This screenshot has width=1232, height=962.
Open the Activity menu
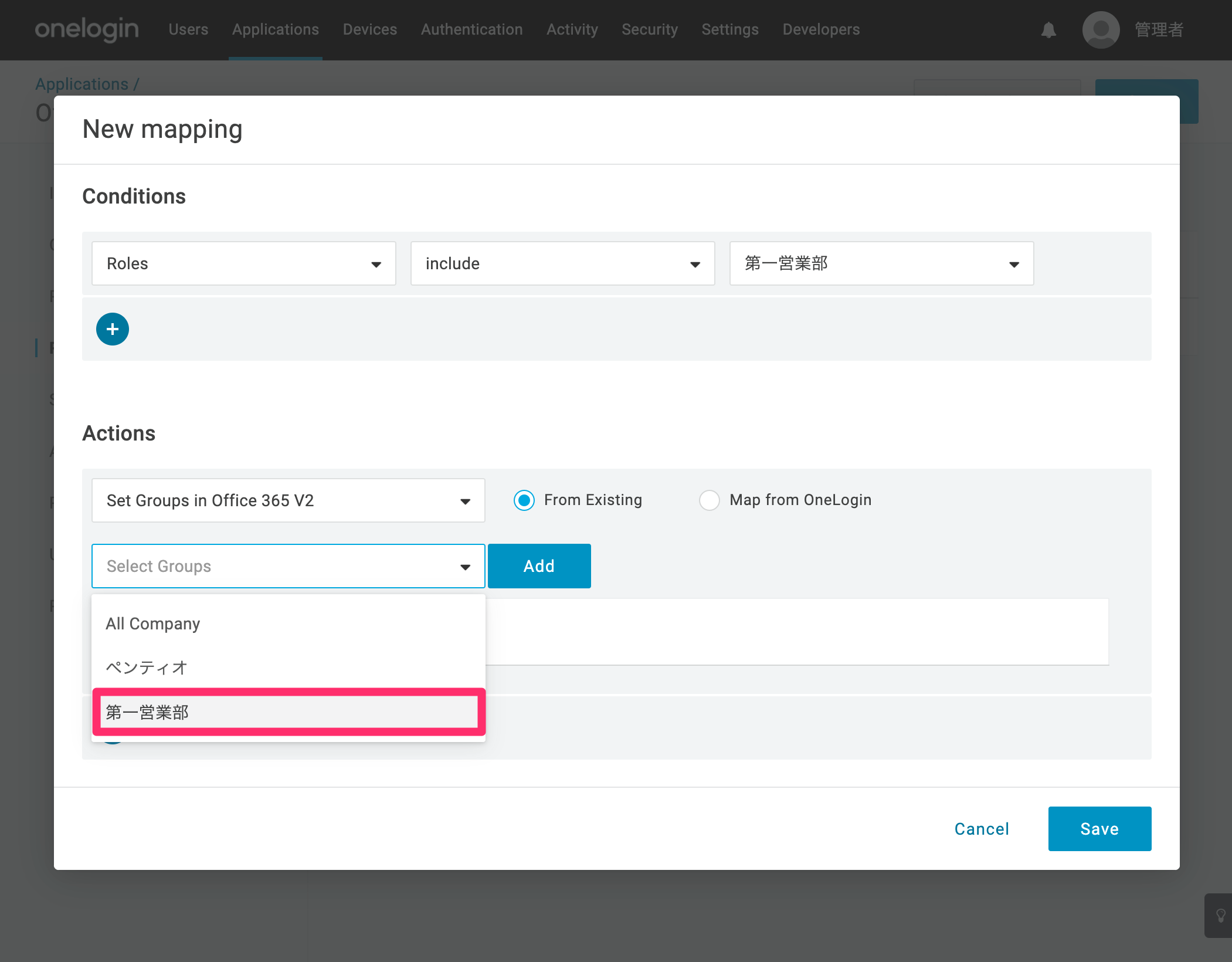click(x=572, y=29)
